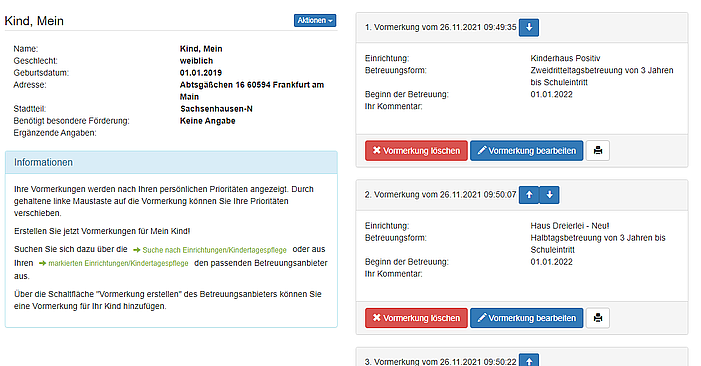The height and width of the screenshot is (366, 701).
Task: Select Beginn date 01.01.2022 of Haus Dreierlei
Action: [x=551, y=262]
